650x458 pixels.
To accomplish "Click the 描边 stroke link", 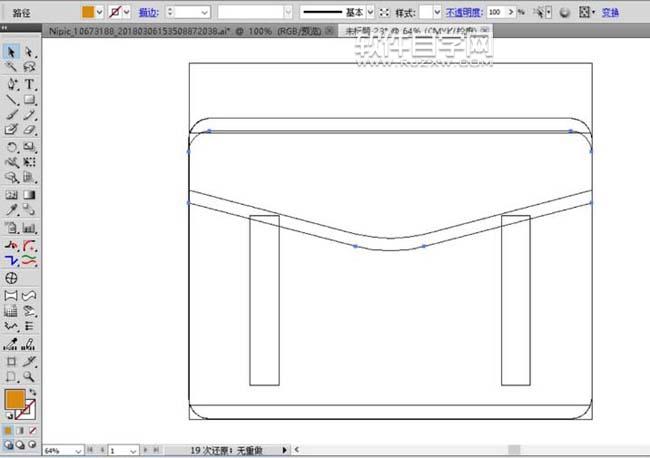I will pyautogui.click(x=147, y=12).
